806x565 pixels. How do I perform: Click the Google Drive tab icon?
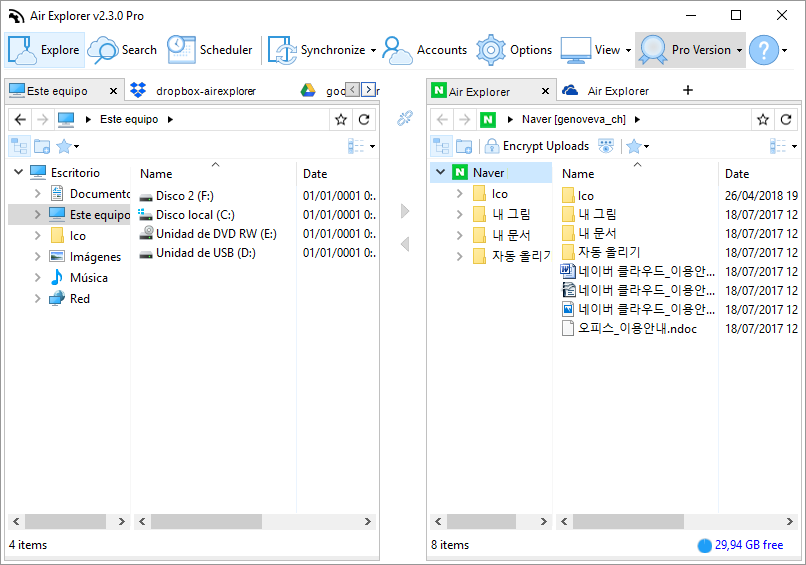[308, 90]
